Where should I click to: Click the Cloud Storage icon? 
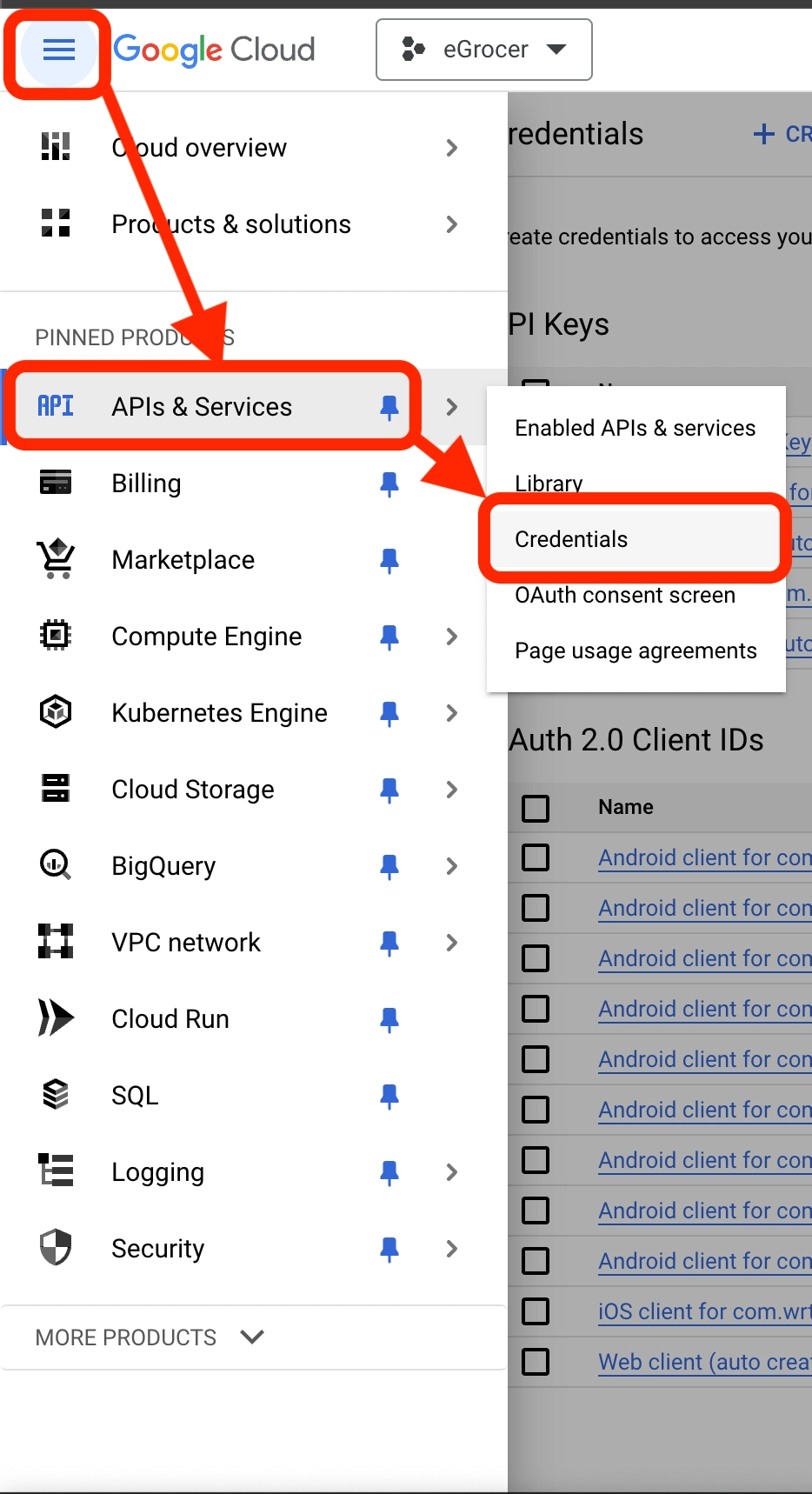(x=56, y=789)
